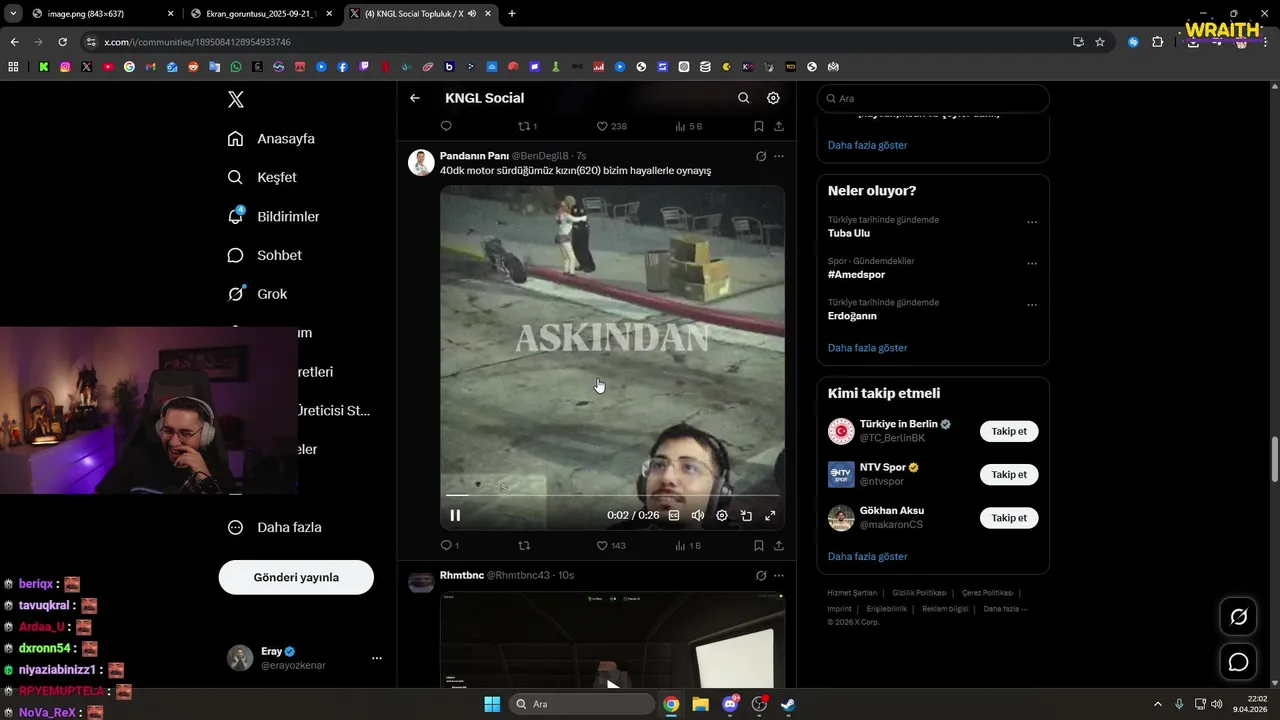
Task: Open options for #Amedspor trend
Action: pyautogui.click(x=1032, y=264)
